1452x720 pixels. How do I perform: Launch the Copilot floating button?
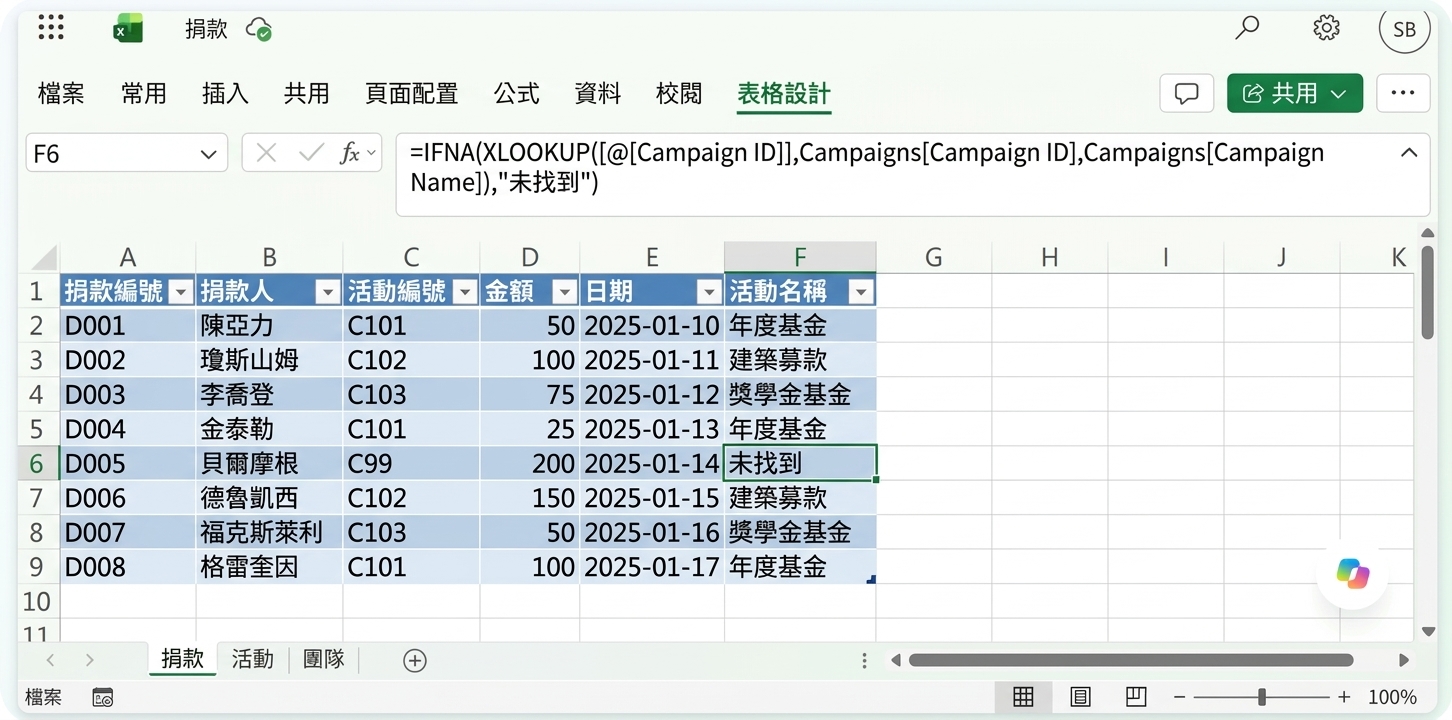click(1352, 574)
